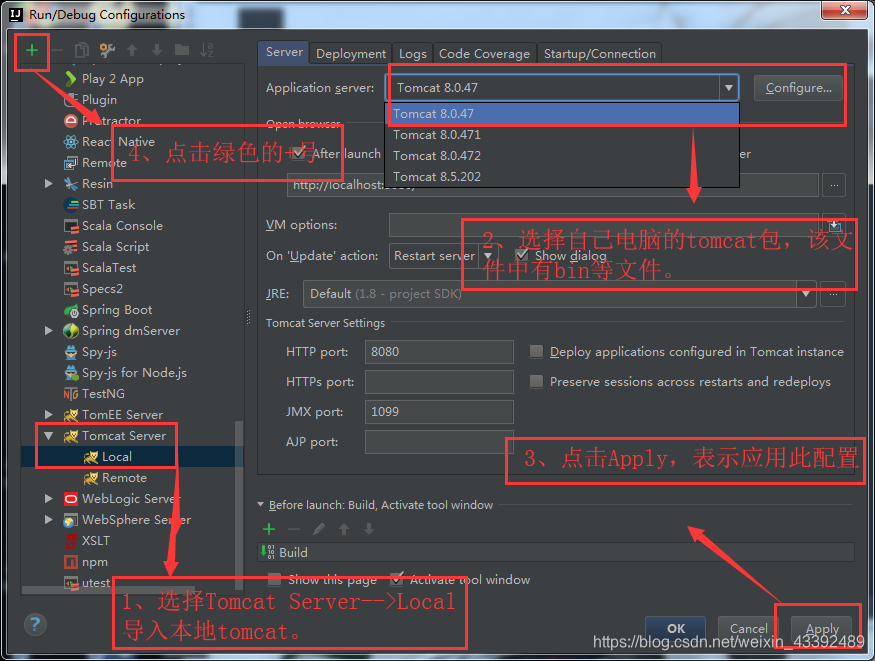The image size is (875, 661).
Task: Add before-launch task with green plus
Action: [269, 529]
